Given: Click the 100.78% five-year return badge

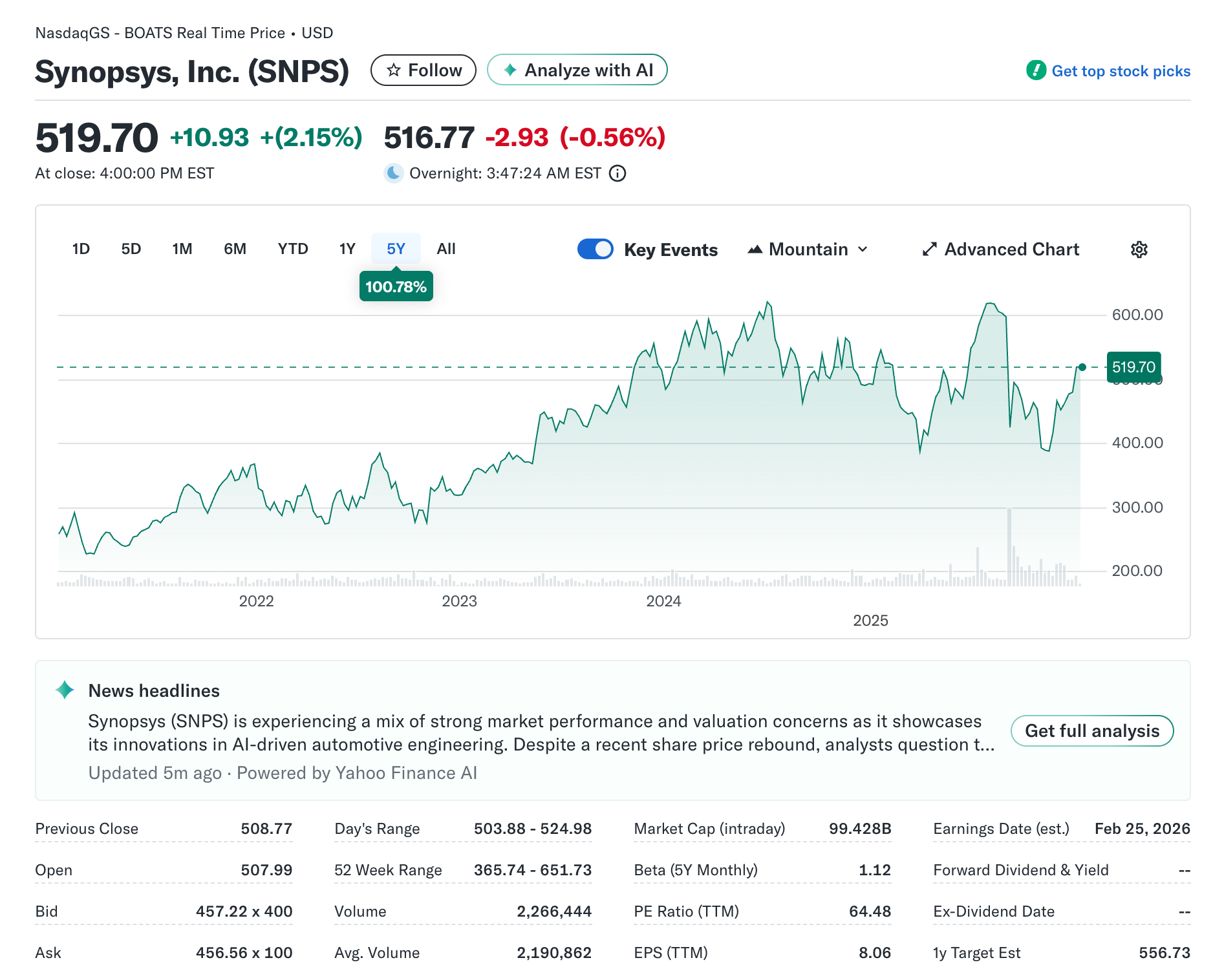Looking at the screenshot, I should click(396, 286).
